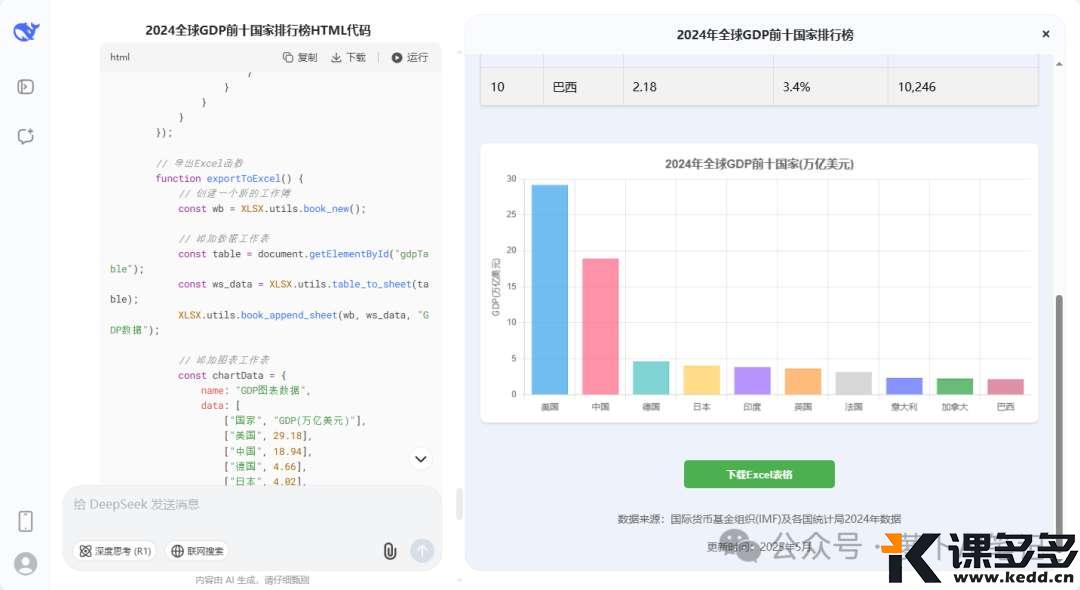Click the DeepSeek whale logo
The image size is (1080, 590).
tap(26, 31)
